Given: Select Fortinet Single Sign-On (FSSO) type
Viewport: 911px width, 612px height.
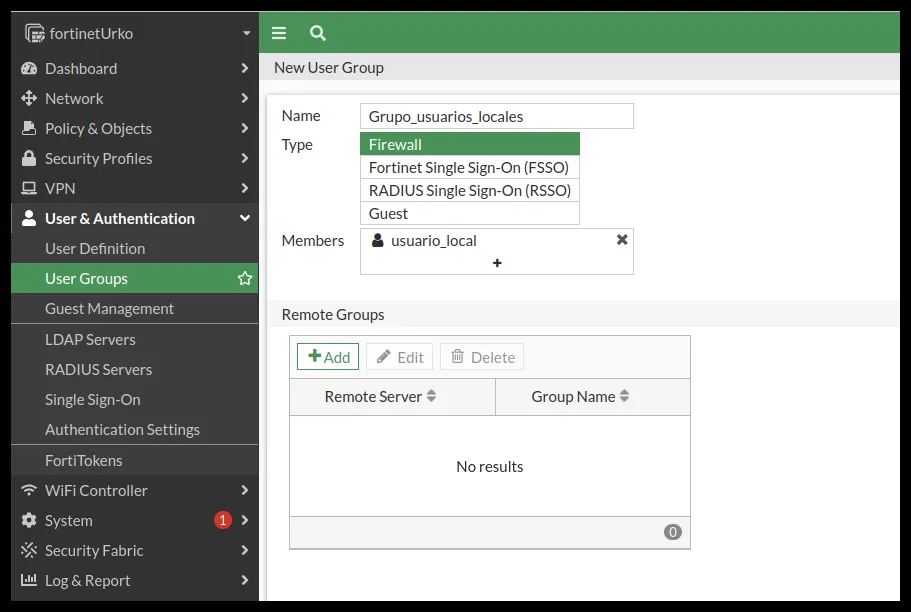Looking at the screenshot, I should [469, 167].
